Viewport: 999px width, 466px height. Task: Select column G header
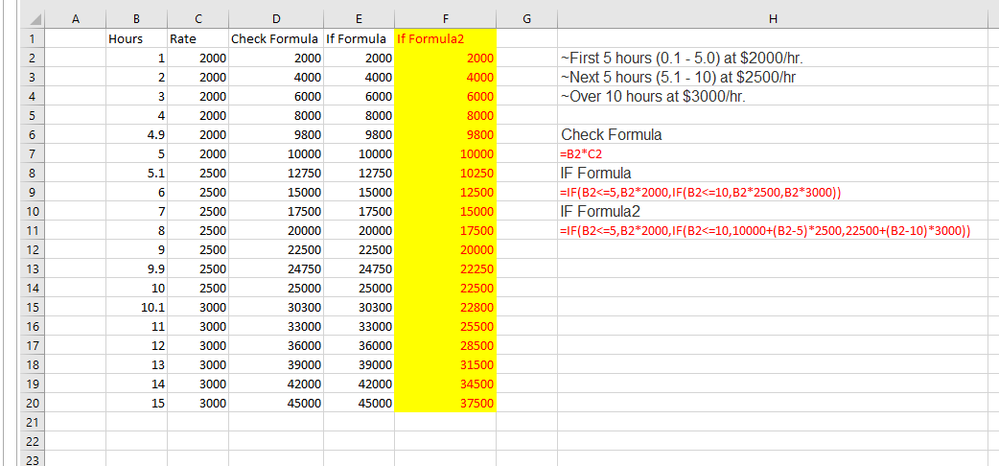526,19
